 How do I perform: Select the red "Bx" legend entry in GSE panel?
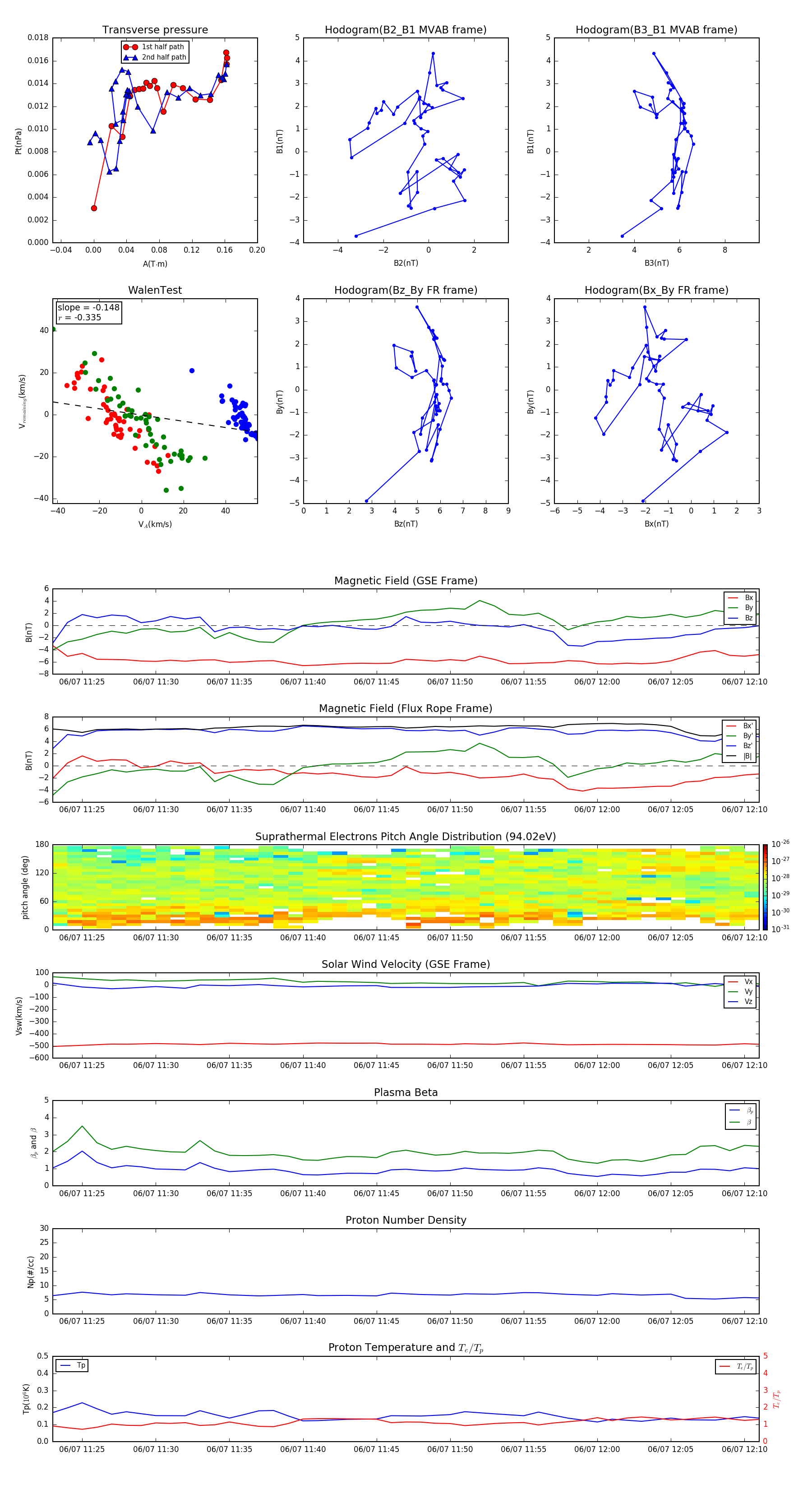(740, 598)
